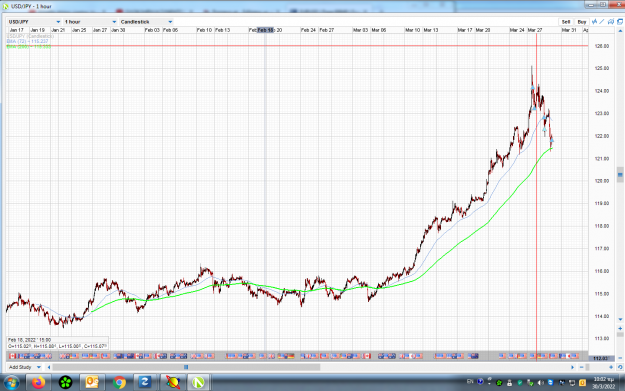Open the green N trading app in taskbar
The width and height of the screenshot is (625, 391).
[198, 383]
